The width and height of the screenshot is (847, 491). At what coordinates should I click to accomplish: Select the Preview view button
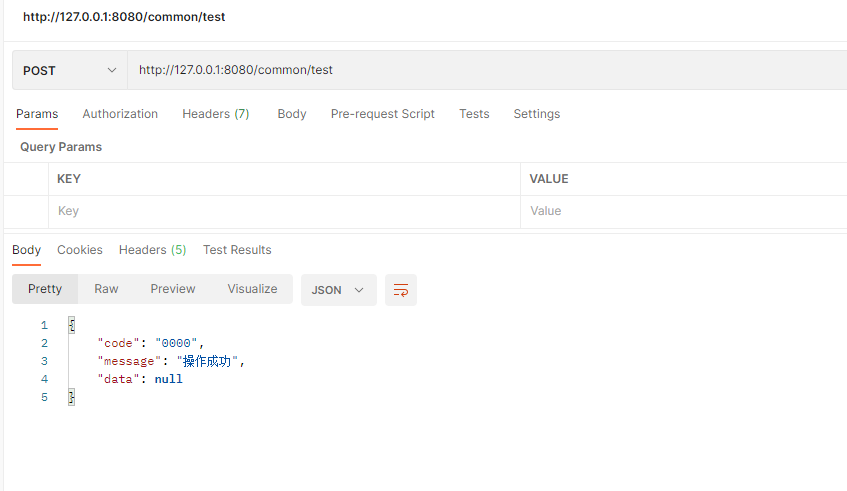173,289
